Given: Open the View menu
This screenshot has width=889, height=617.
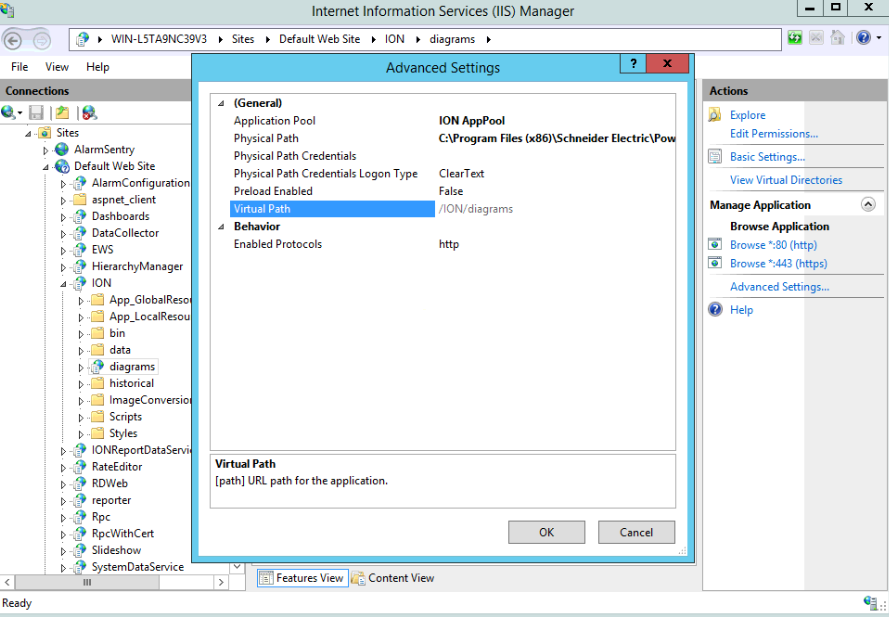Looking at the screenshot, I should (57, 67).
